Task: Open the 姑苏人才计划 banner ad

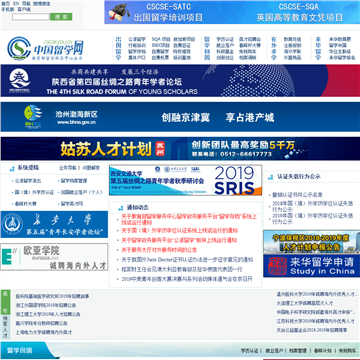Action: click(180, 149)
